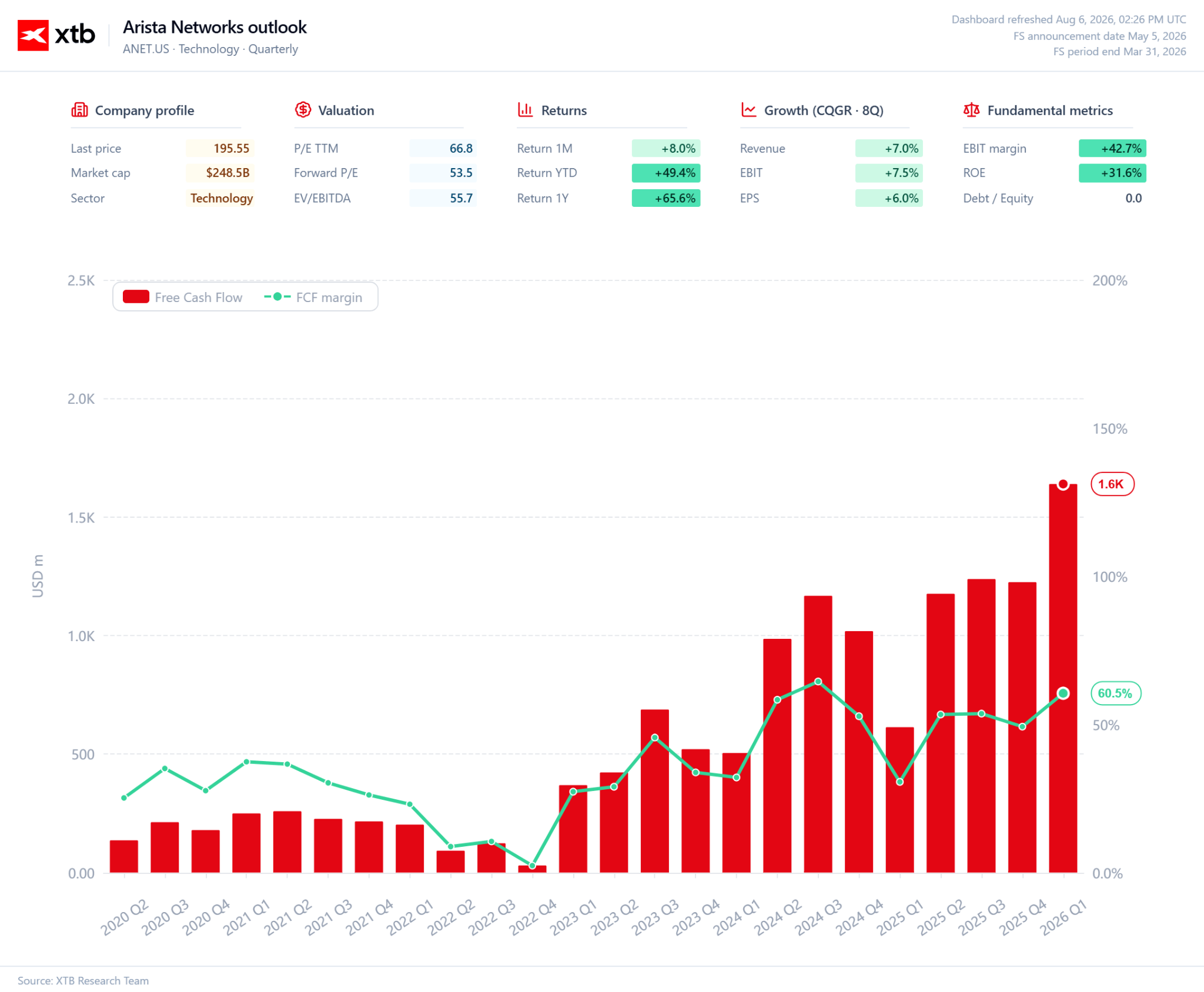This screenshot has width=1204, height=992.
Task: Click the xtb logo
Action: [x=56, y=35]
